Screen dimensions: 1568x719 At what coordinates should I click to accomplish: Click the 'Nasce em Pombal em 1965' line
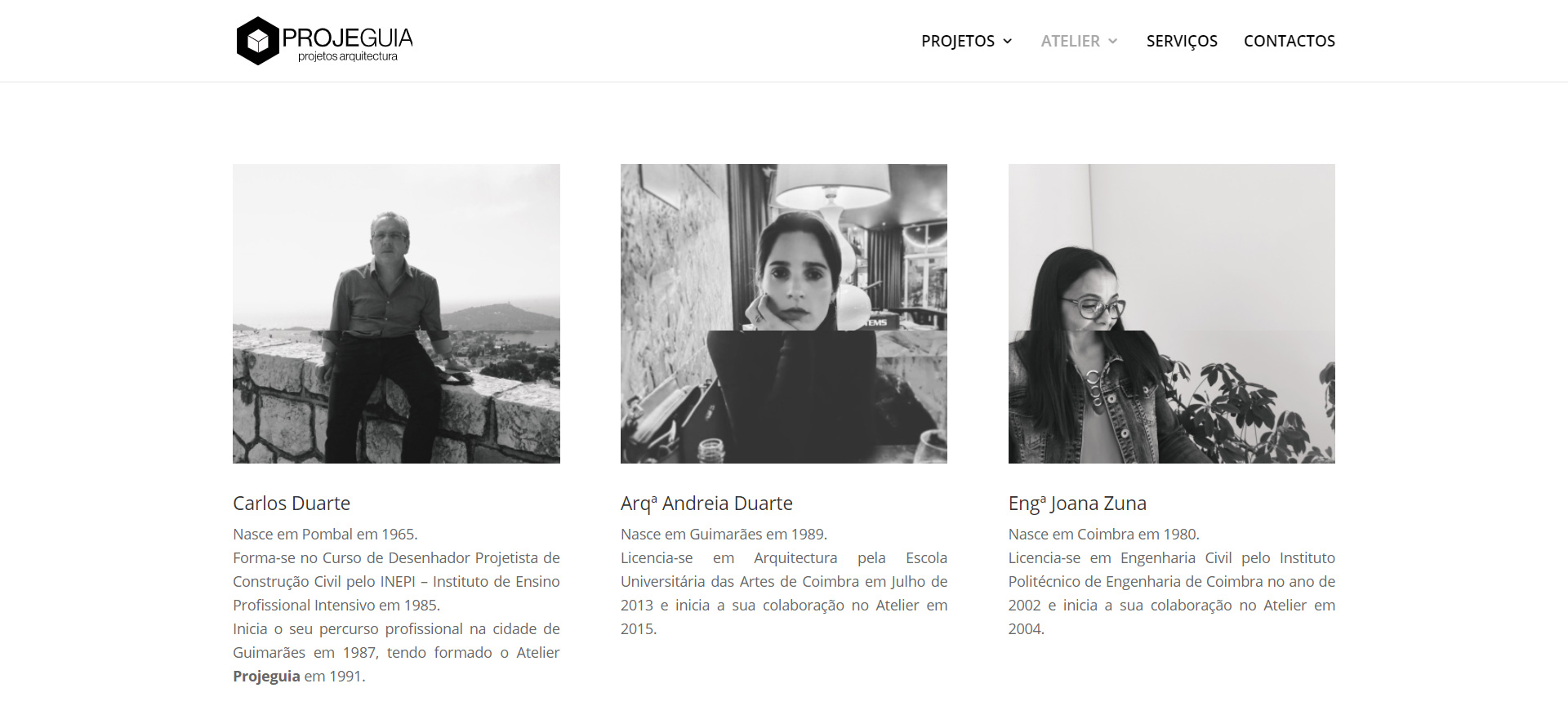325,535
